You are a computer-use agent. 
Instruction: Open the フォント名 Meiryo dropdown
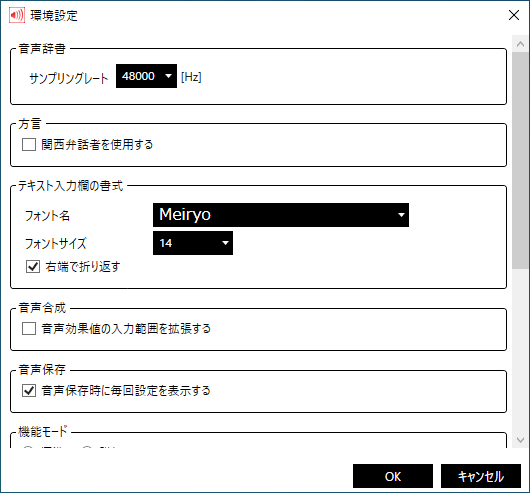[281, 215]
